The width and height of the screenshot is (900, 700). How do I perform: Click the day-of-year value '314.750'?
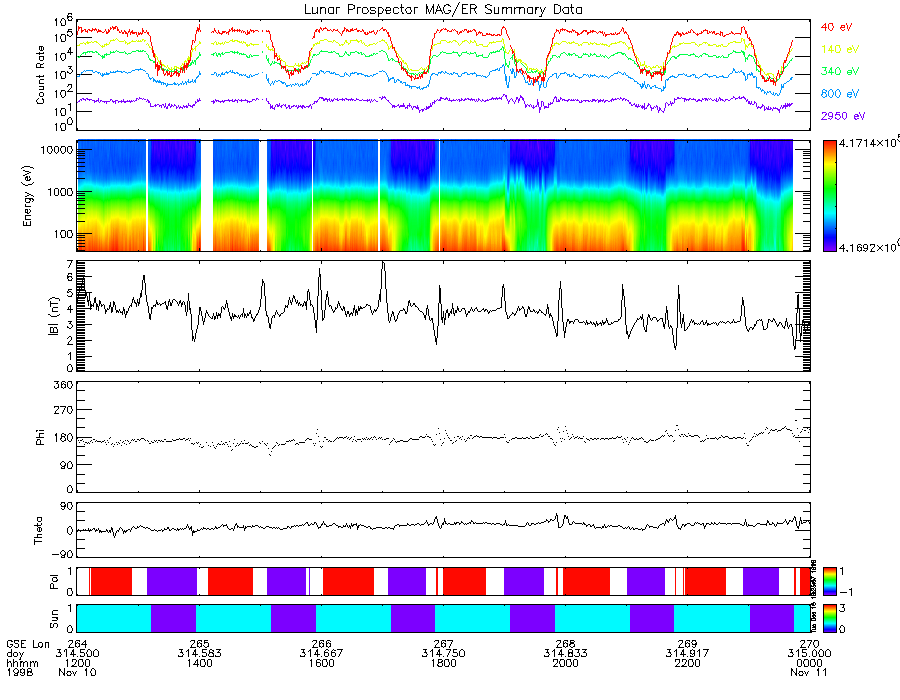pos(443,654)
